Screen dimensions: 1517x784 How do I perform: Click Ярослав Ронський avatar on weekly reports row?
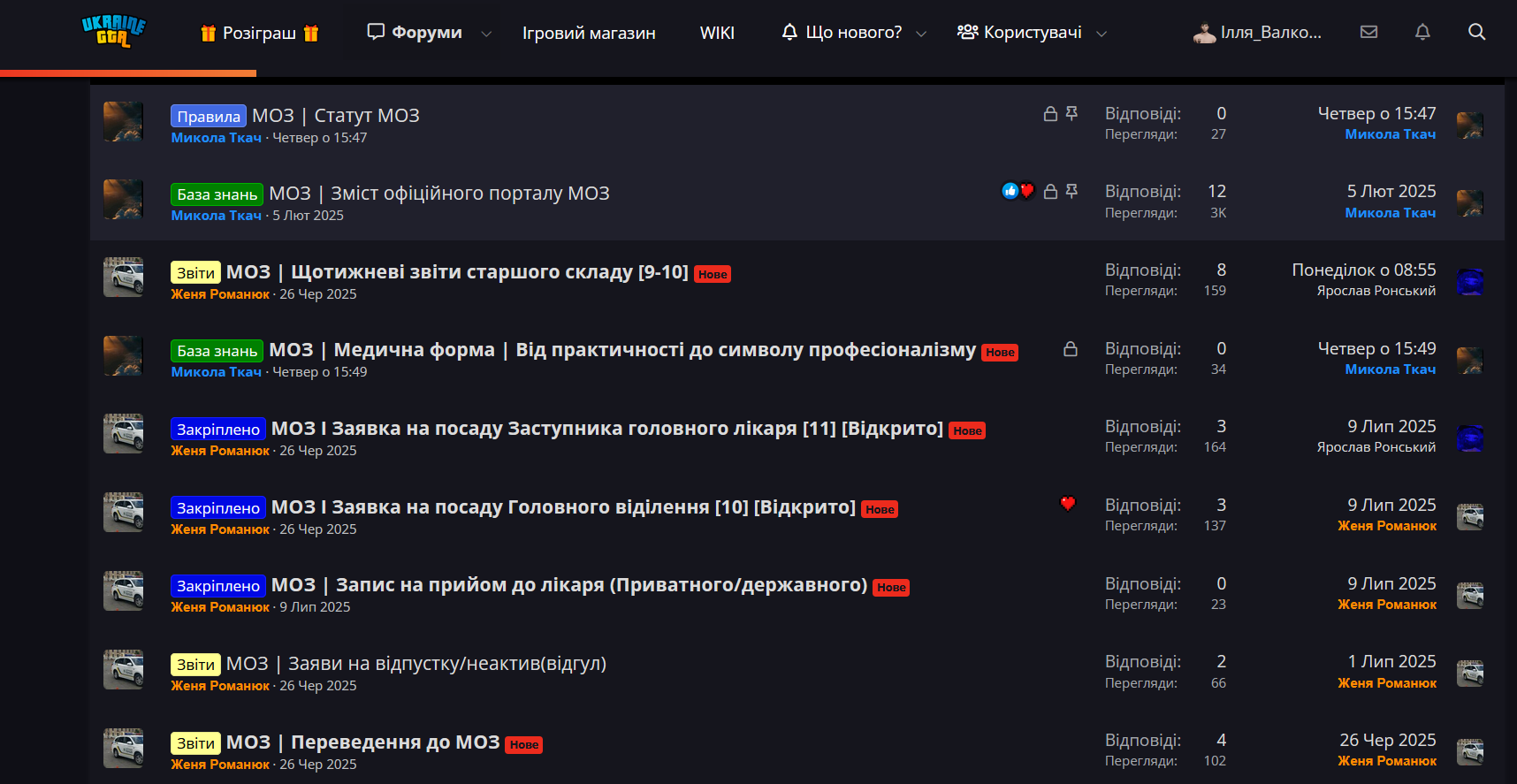click(x=1469, y=282)
